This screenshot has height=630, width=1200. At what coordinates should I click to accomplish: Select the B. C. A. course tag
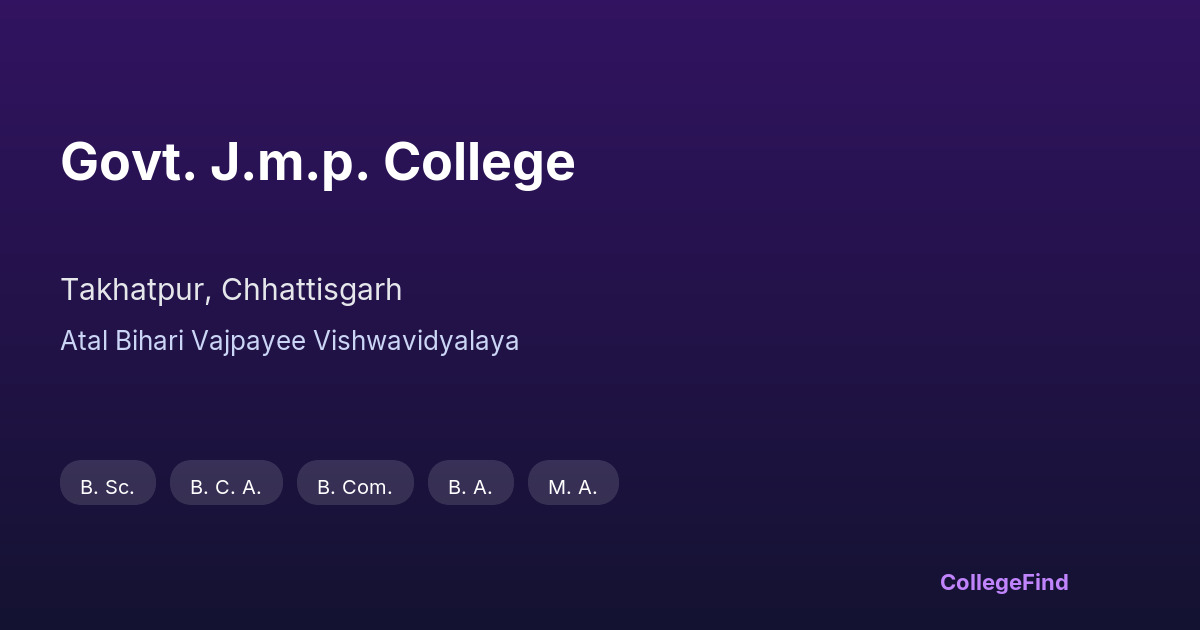[226, 483]
